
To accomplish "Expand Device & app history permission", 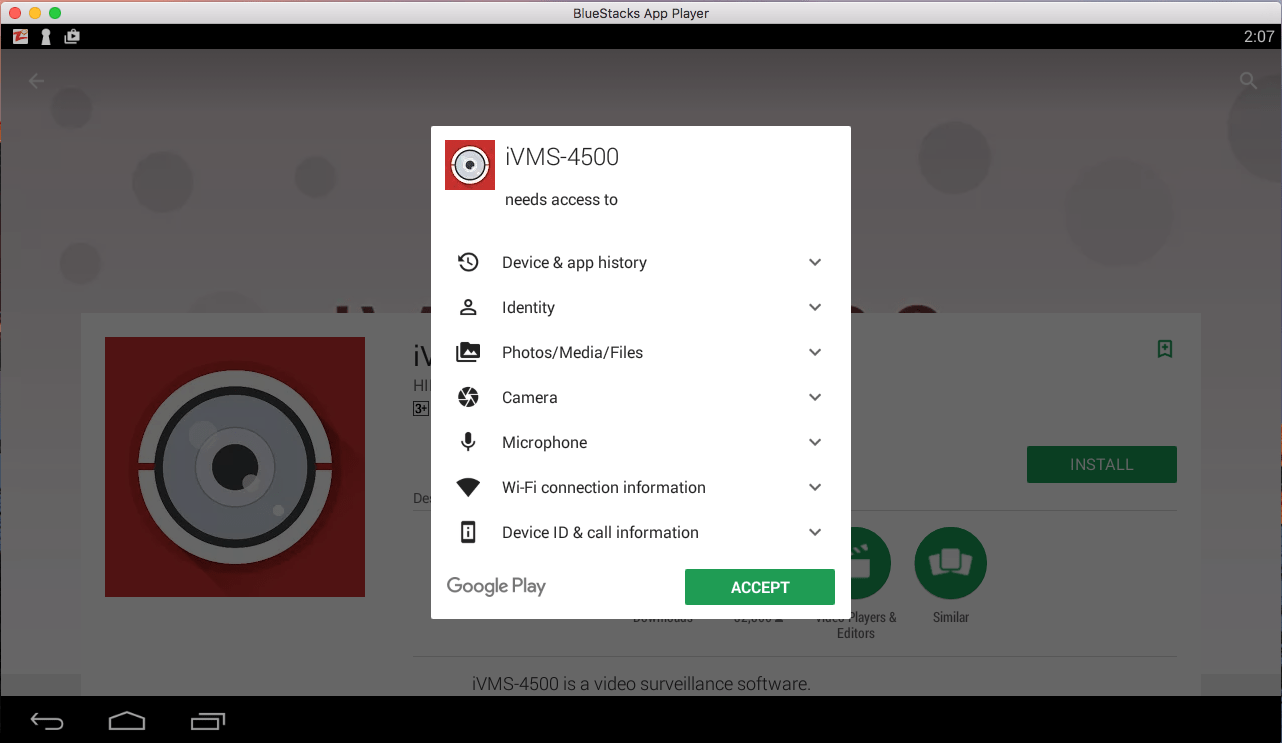I will coord(815,262).
